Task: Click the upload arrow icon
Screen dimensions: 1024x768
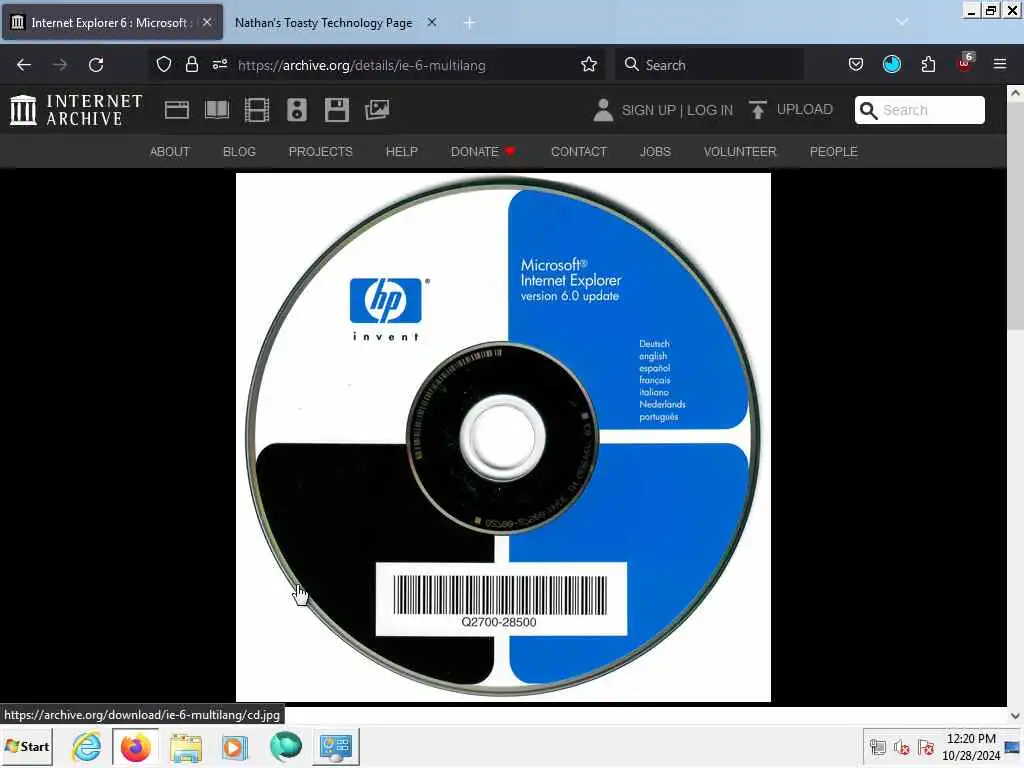Action: [758, 110]
